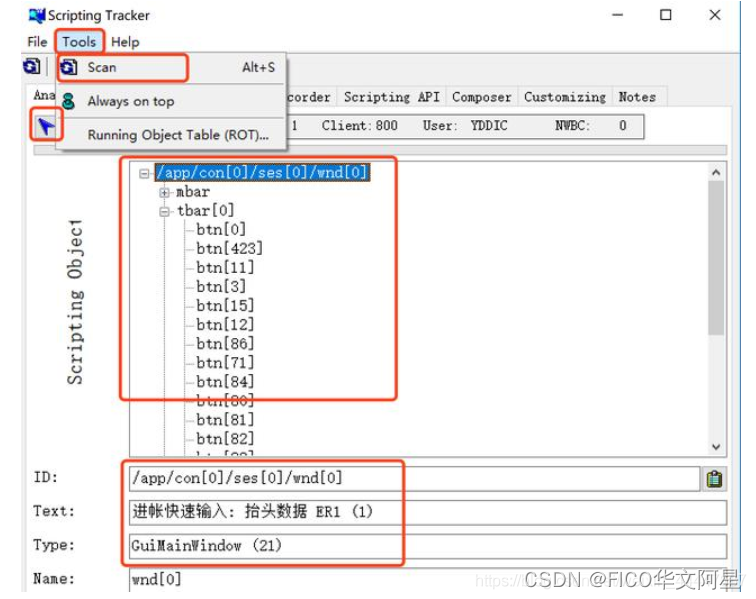Image resolution: width=756 pixels, height=599 pixels.
Task: Choose Scan from the Tools menu
Action: (171, 68)
